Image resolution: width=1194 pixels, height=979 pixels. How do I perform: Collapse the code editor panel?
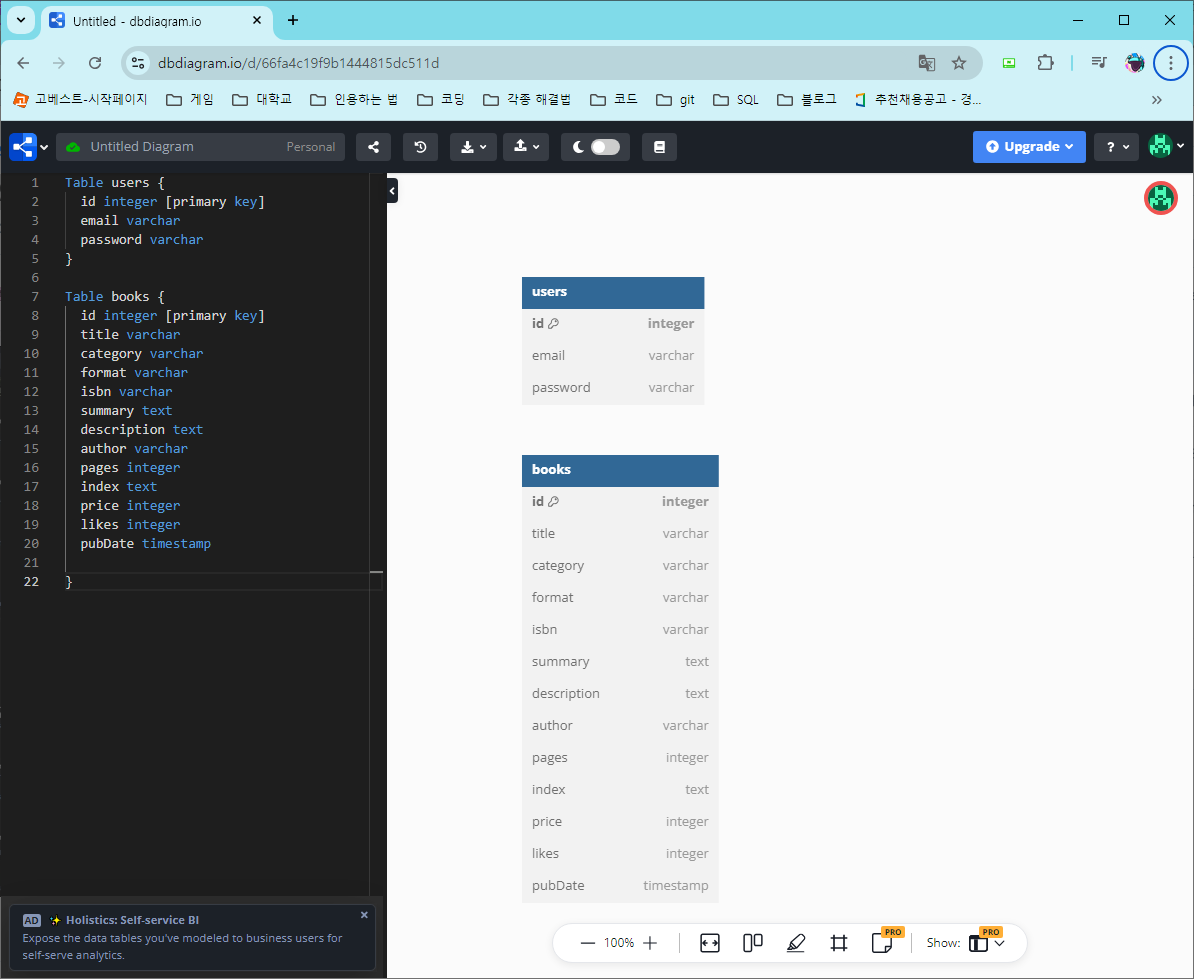tap(392, 190)
